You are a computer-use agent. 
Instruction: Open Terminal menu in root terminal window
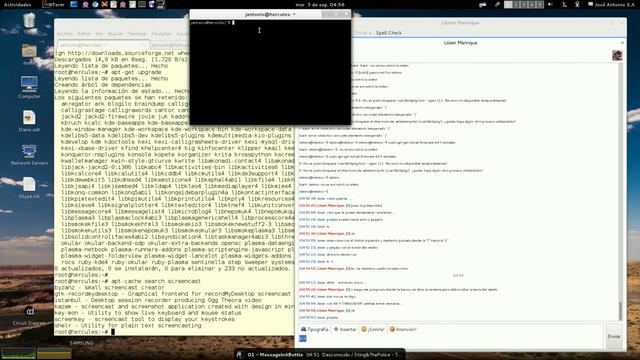pos(137,34)
